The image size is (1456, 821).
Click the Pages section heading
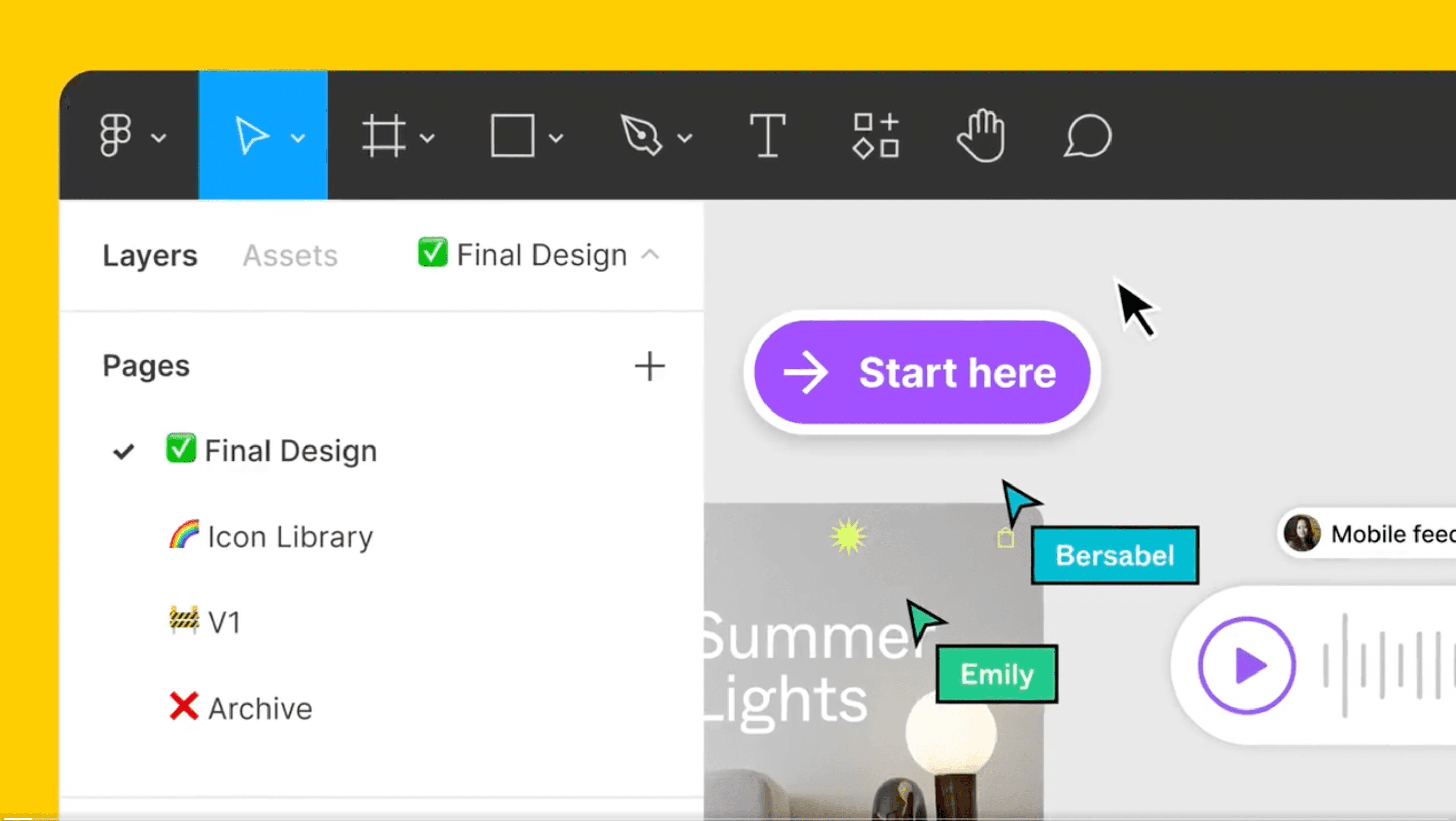(x=146, y=366)
